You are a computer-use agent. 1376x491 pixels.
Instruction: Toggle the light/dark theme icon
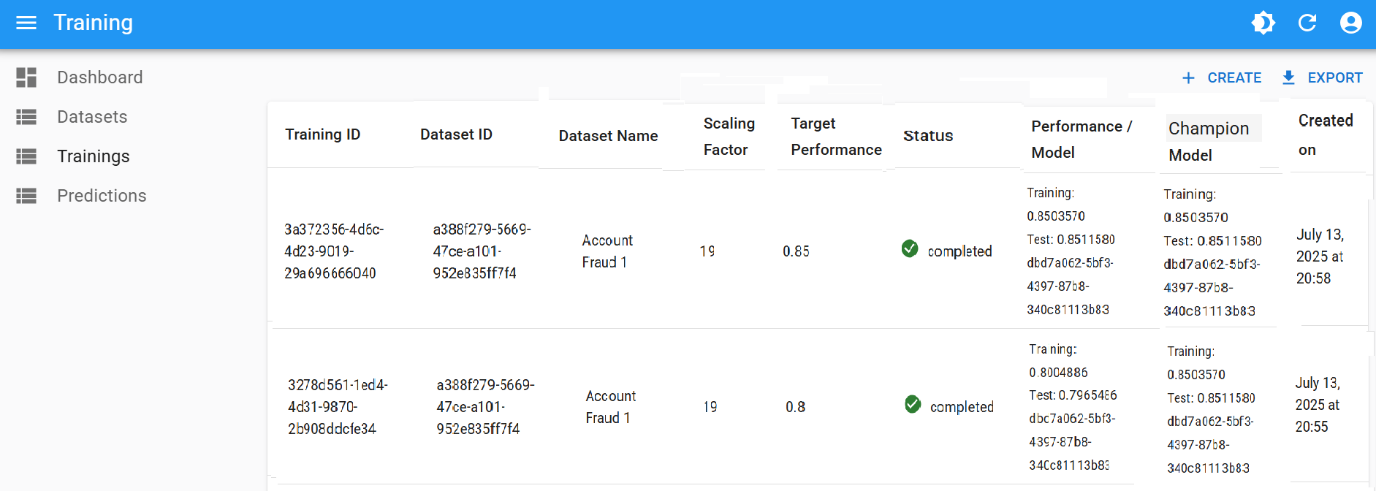point(1263,23)
